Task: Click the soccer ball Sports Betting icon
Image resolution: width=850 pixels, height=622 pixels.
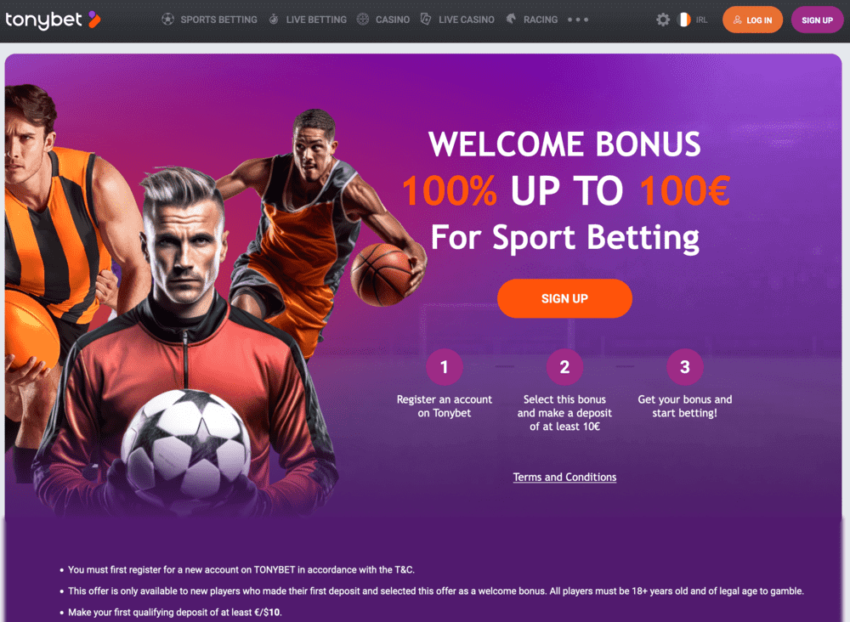Action: [x=168, y=20]
